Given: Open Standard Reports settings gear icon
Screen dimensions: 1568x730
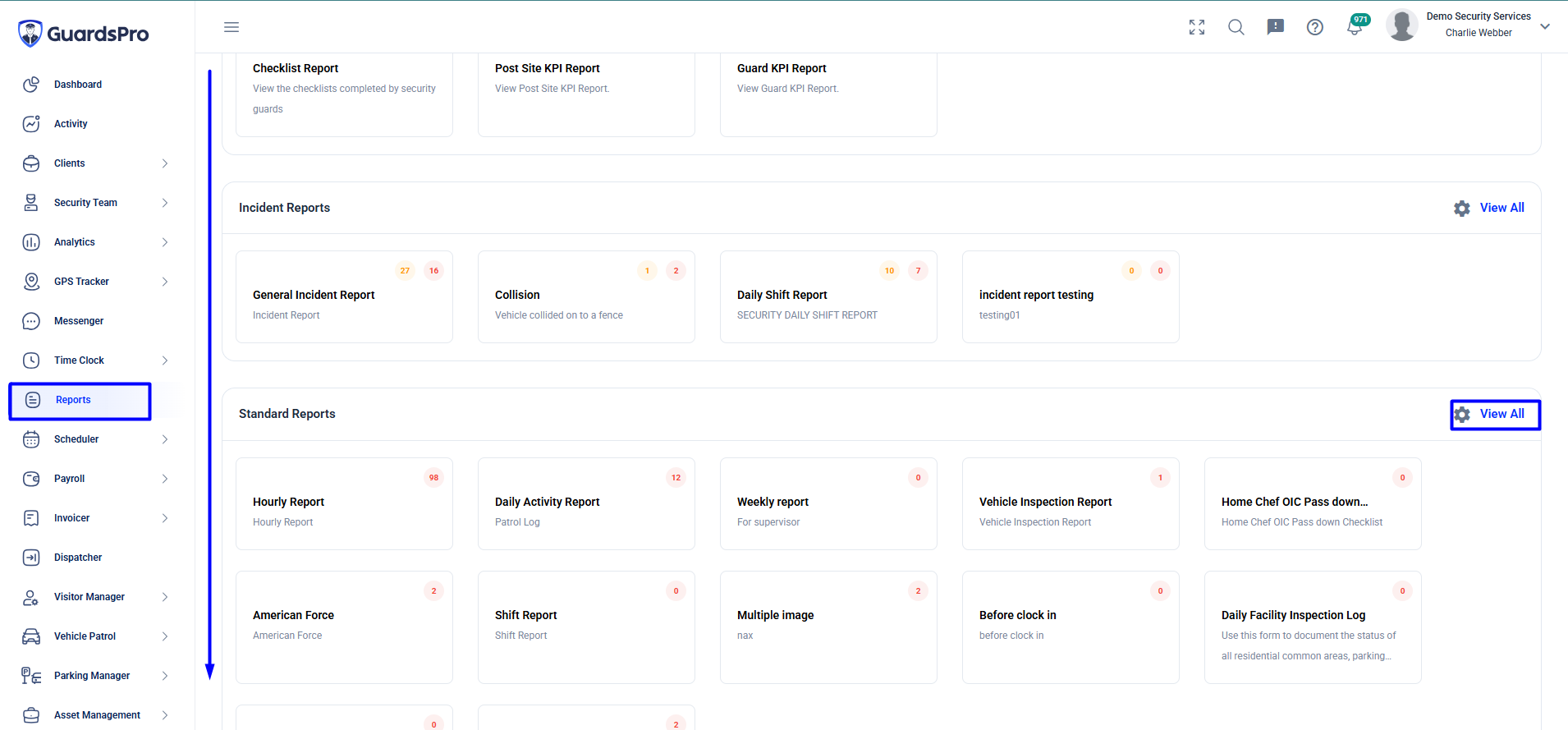Looking at the screenshot, I should point(1462,415).
